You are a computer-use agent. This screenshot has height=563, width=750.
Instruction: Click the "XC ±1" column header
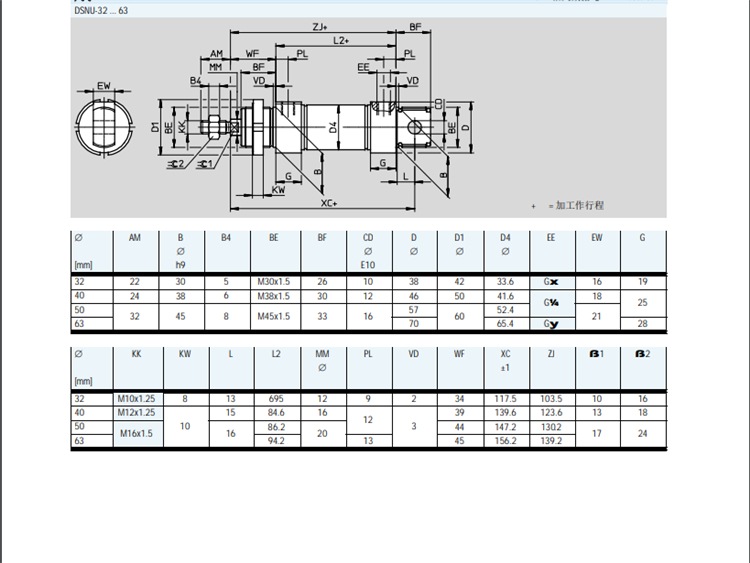pyautogui.click(x=505, y=361)
